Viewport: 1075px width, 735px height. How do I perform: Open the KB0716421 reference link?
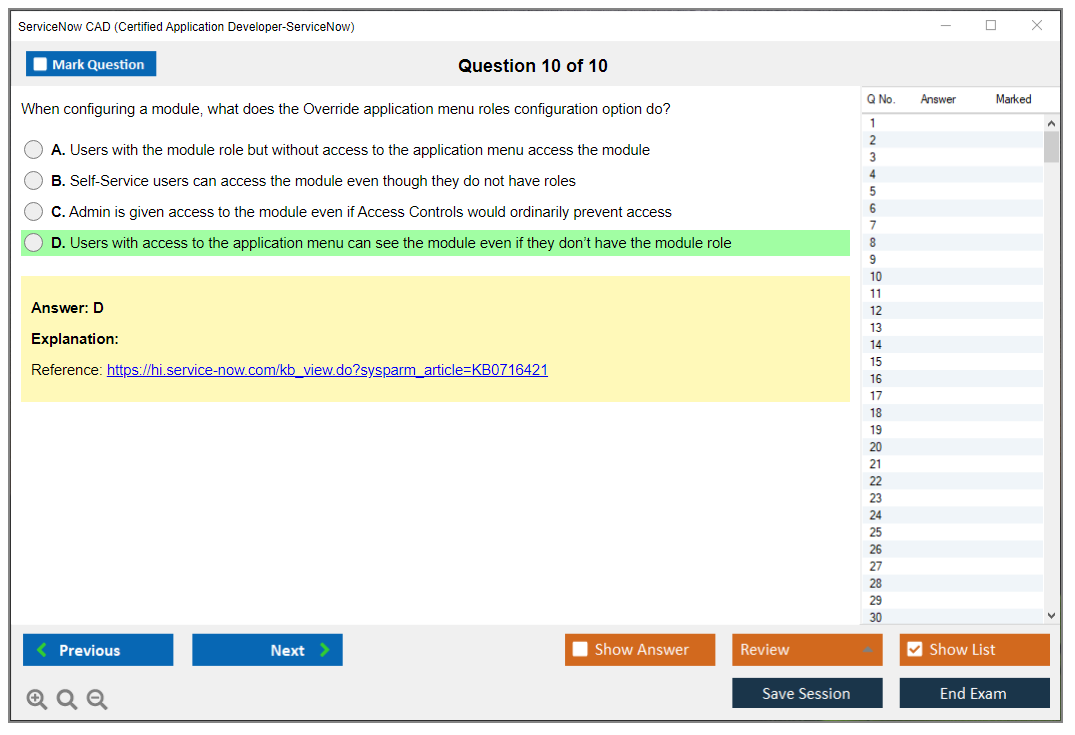point(327,370)
